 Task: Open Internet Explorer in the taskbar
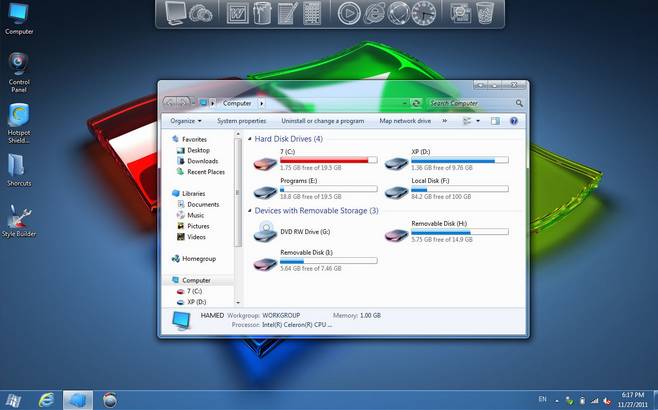coord(46,400)
